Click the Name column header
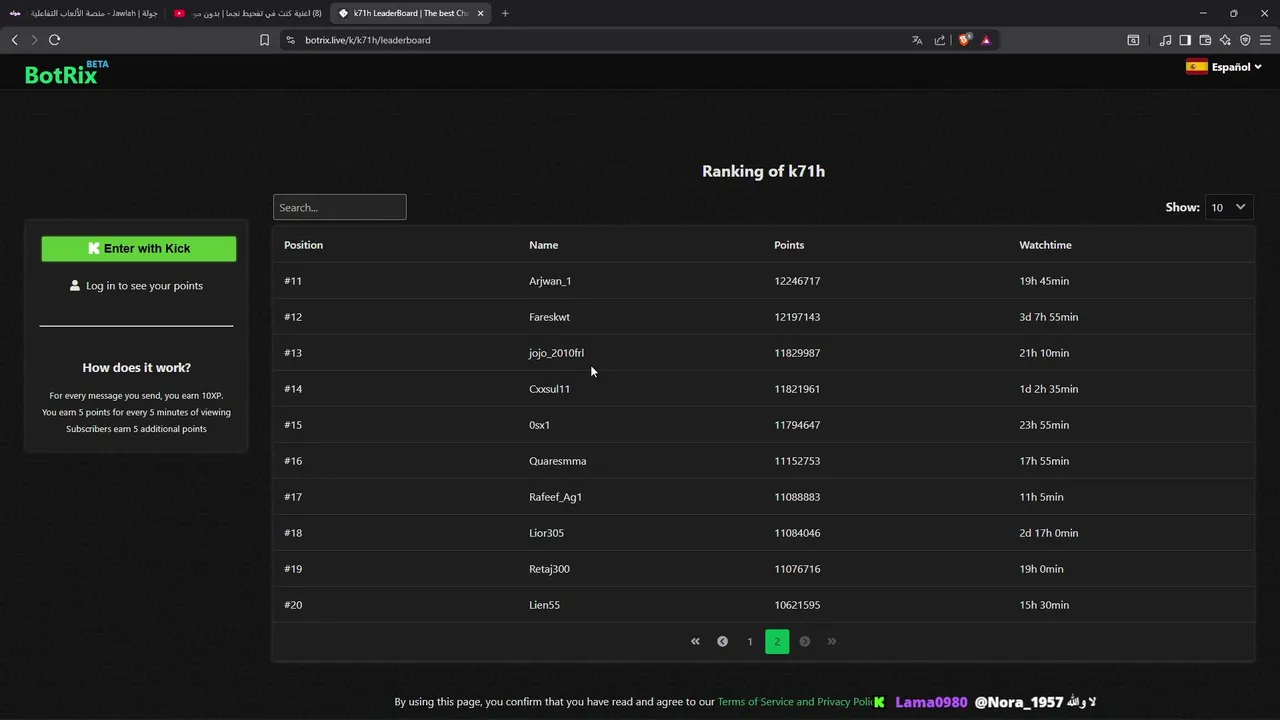The width and height of the screenshot is (1280, 720). pyautogui.click(x=543, y=245)
